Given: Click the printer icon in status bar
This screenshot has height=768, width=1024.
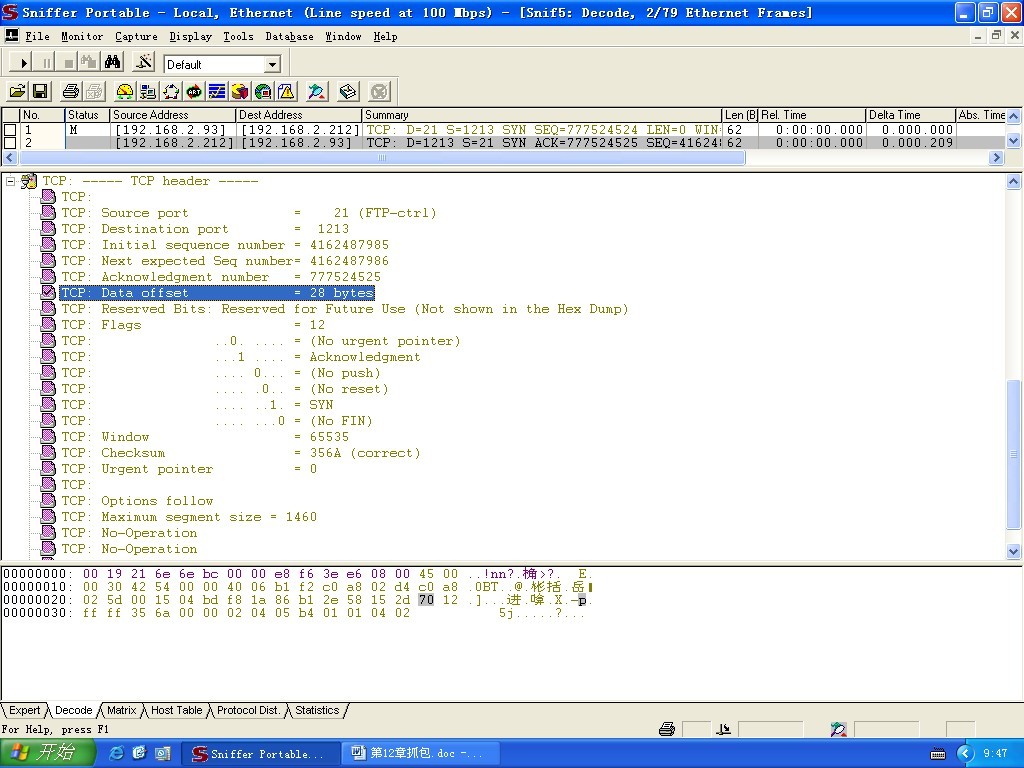Looking at the screenshot, I should 667,729.
